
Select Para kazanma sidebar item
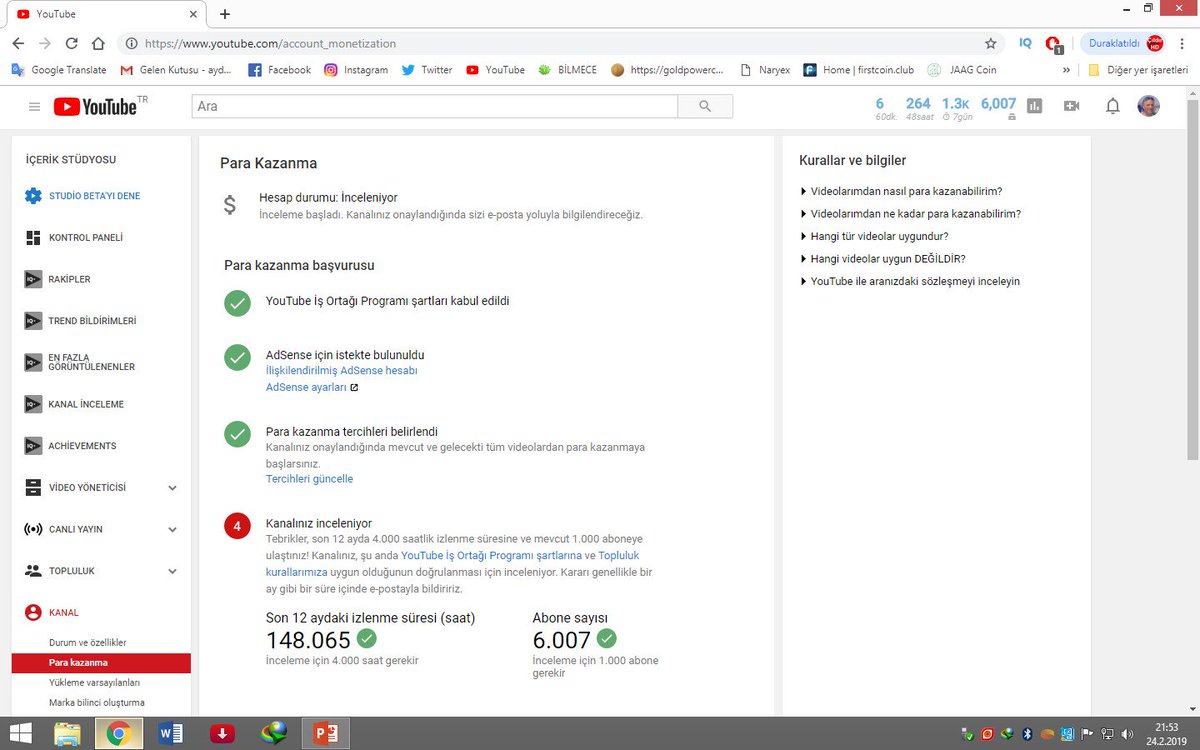point(101,662)
